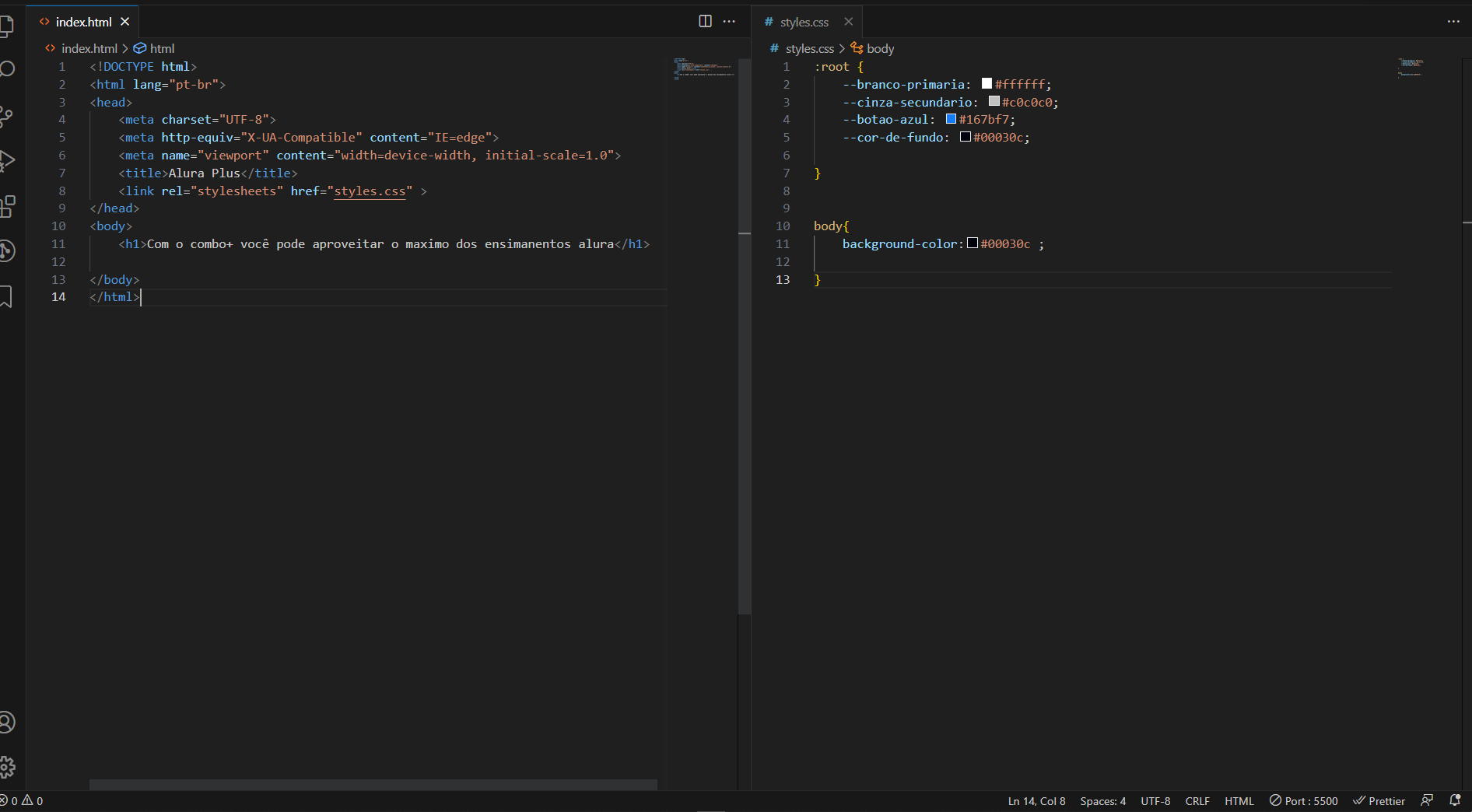Click the index.html minimap preview
The height and width of the screenshot is (812, 1472).
(704, 68)
